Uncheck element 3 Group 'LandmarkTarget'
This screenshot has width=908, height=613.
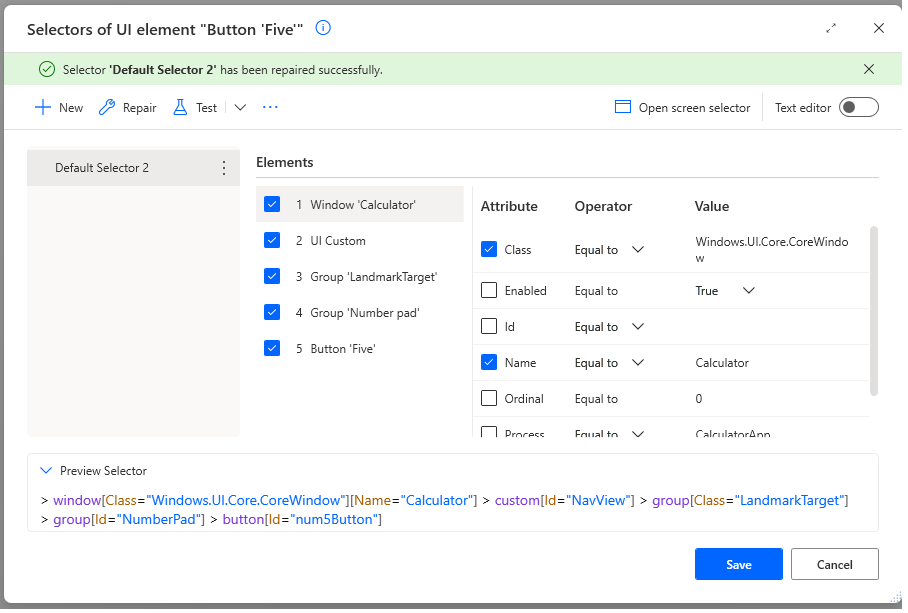(272, 276)
